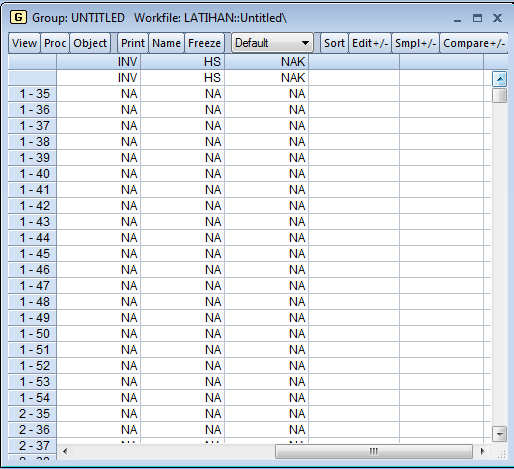Close the Group window
Viewport: 514px width, 469px height.
click(497, 18)
